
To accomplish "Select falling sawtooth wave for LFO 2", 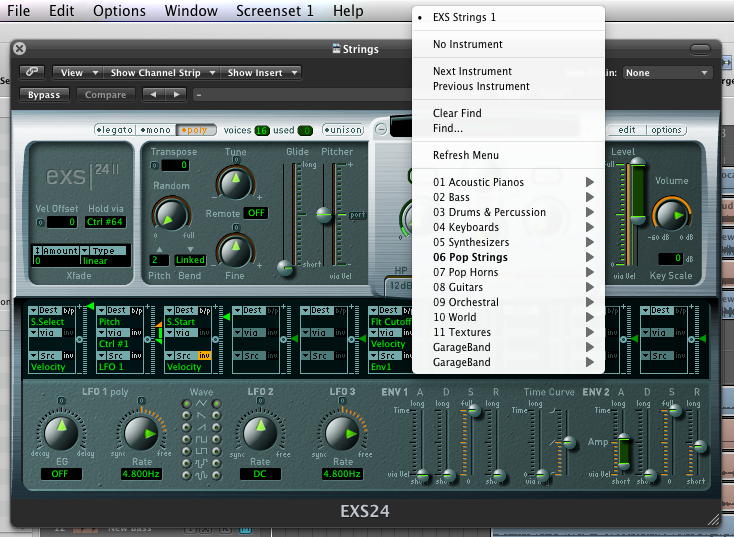I will pyautogui.click(x=217, y=415).
